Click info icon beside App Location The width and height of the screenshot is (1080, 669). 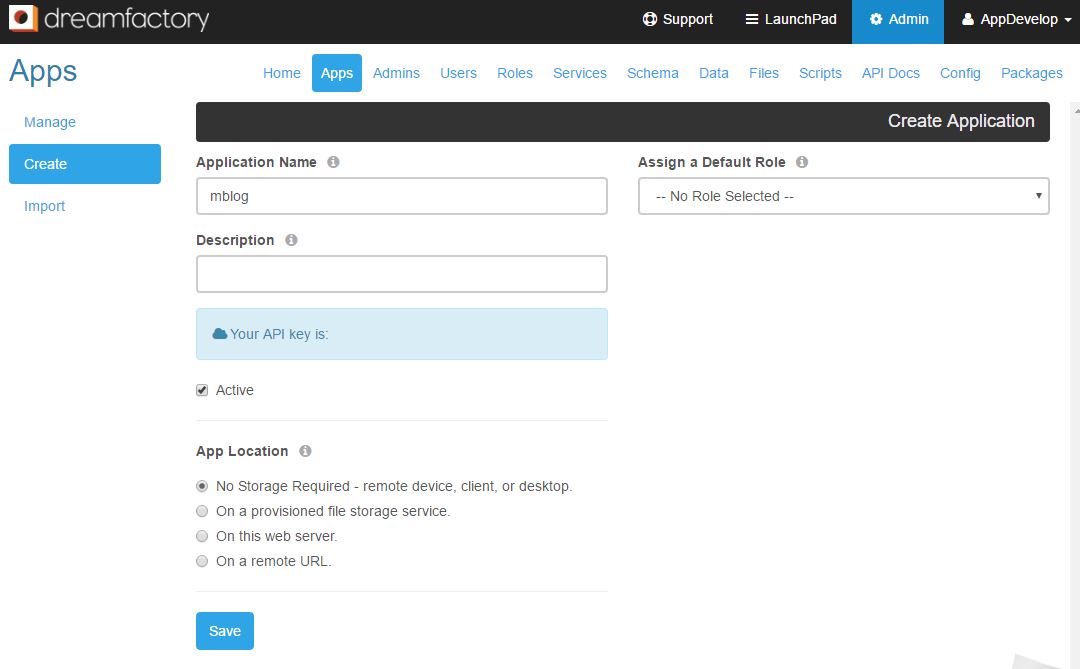pyautogui.click(x=305, y=451)
